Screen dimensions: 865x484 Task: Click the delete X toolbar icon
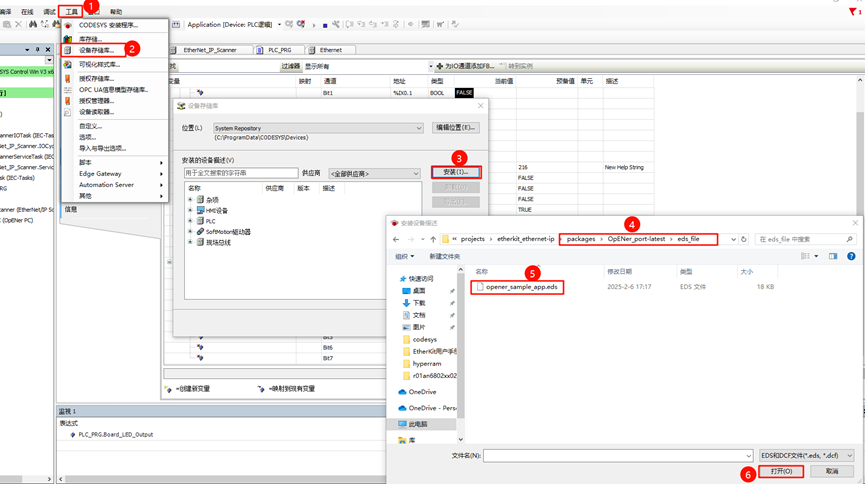point(19,24)
